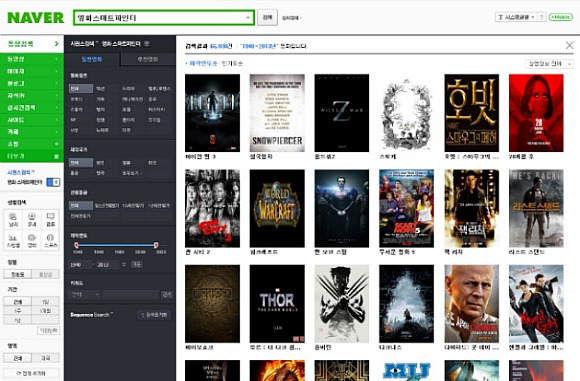Image resolution: width=580 pixels, height=381 pixels.
Task: Click the Sequence Search reset button
Action: click(x=154, y=315)
